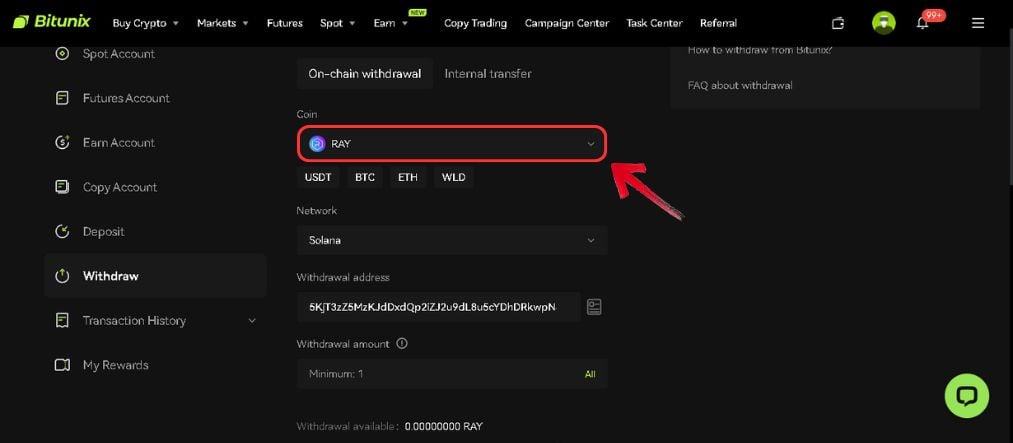This screenshot has width=1013, height=443.
Task: Click the Deposit sidebar icon
Action: 62,232
